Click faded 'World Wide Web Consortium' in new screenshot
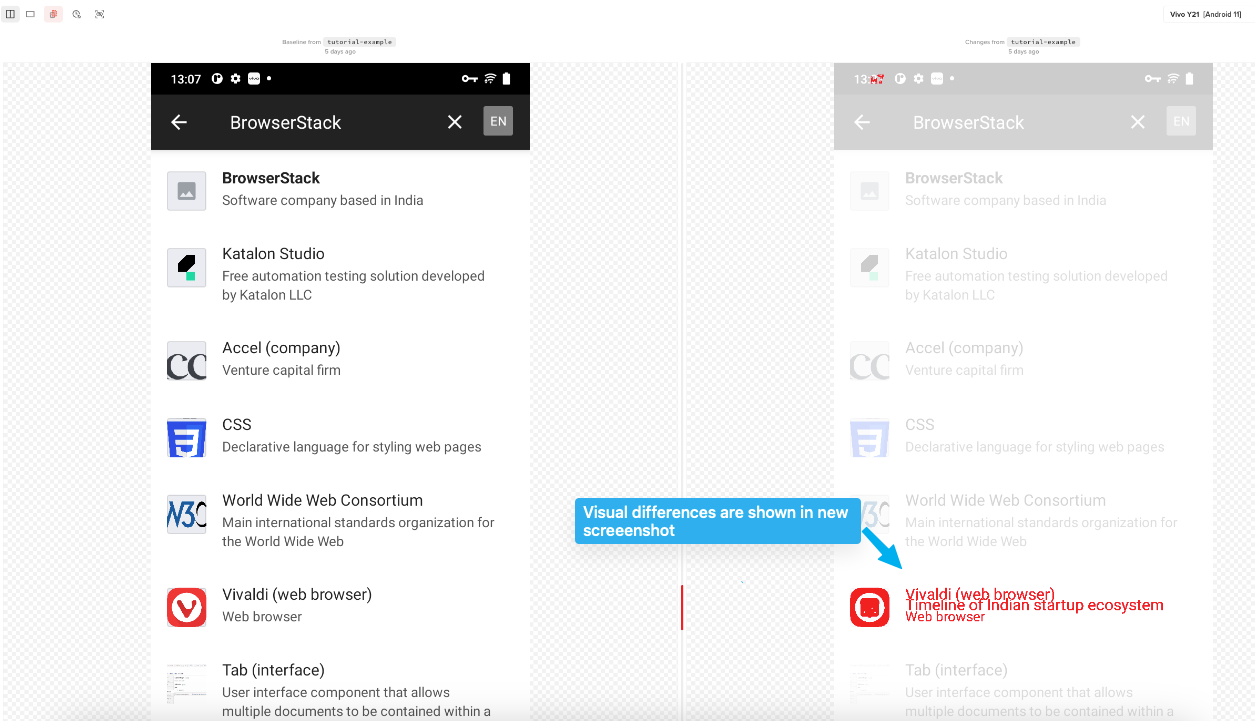Screen dimensions: 1255x721 1005,500
